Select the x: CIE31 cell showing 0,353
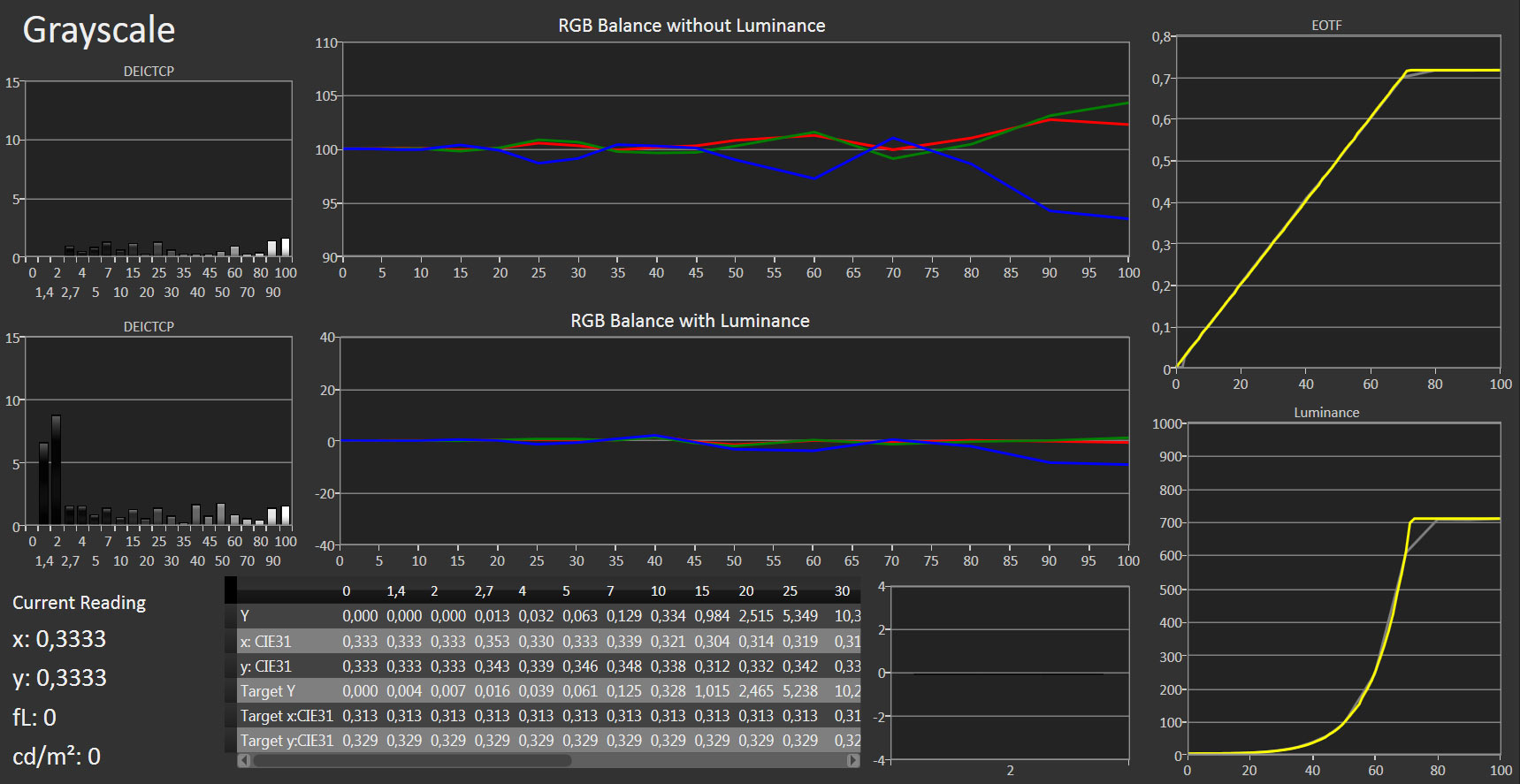Viewport: 1520px width, 784px height. click(492, 642)
